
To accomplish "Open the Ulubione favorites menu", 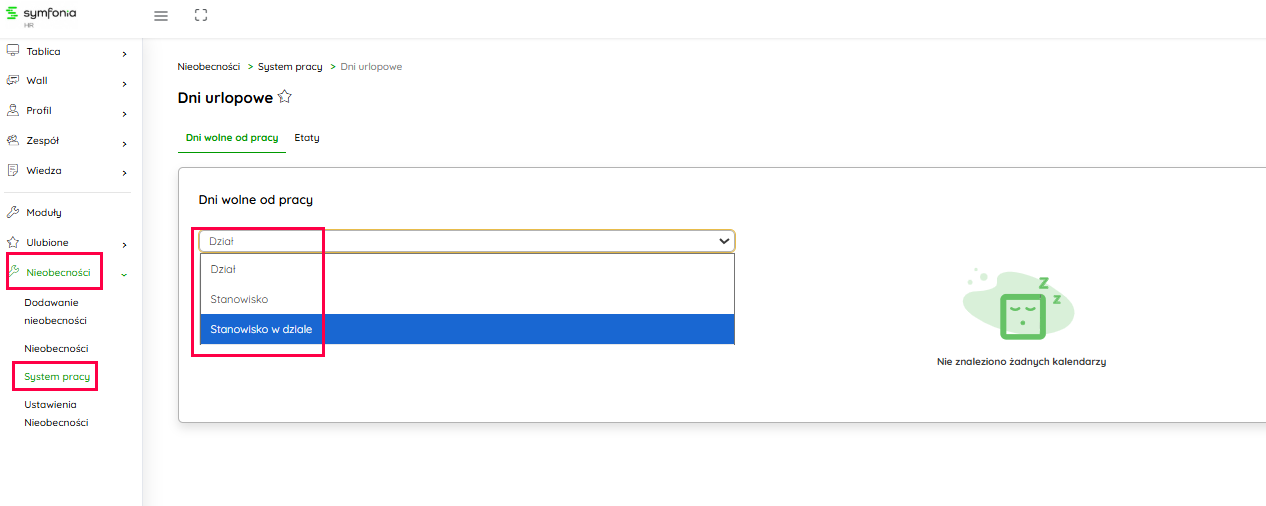I will pos(47,243).
